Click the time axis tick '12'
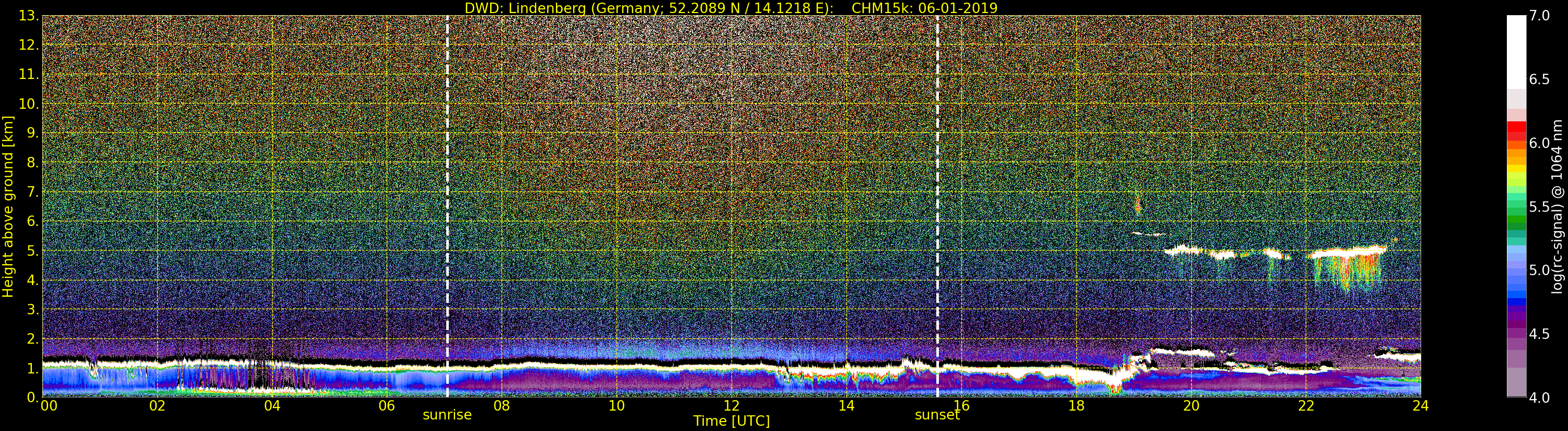 pyautogui.click(x=731, y=405)
